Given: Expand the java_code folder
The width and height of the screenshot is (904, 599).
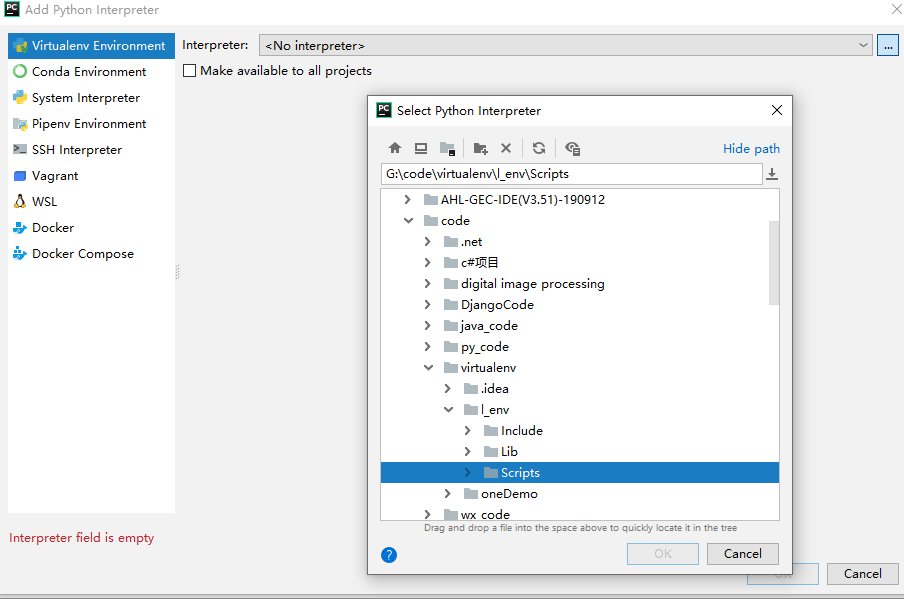Looking at the screenshot, I should [427, 326].
